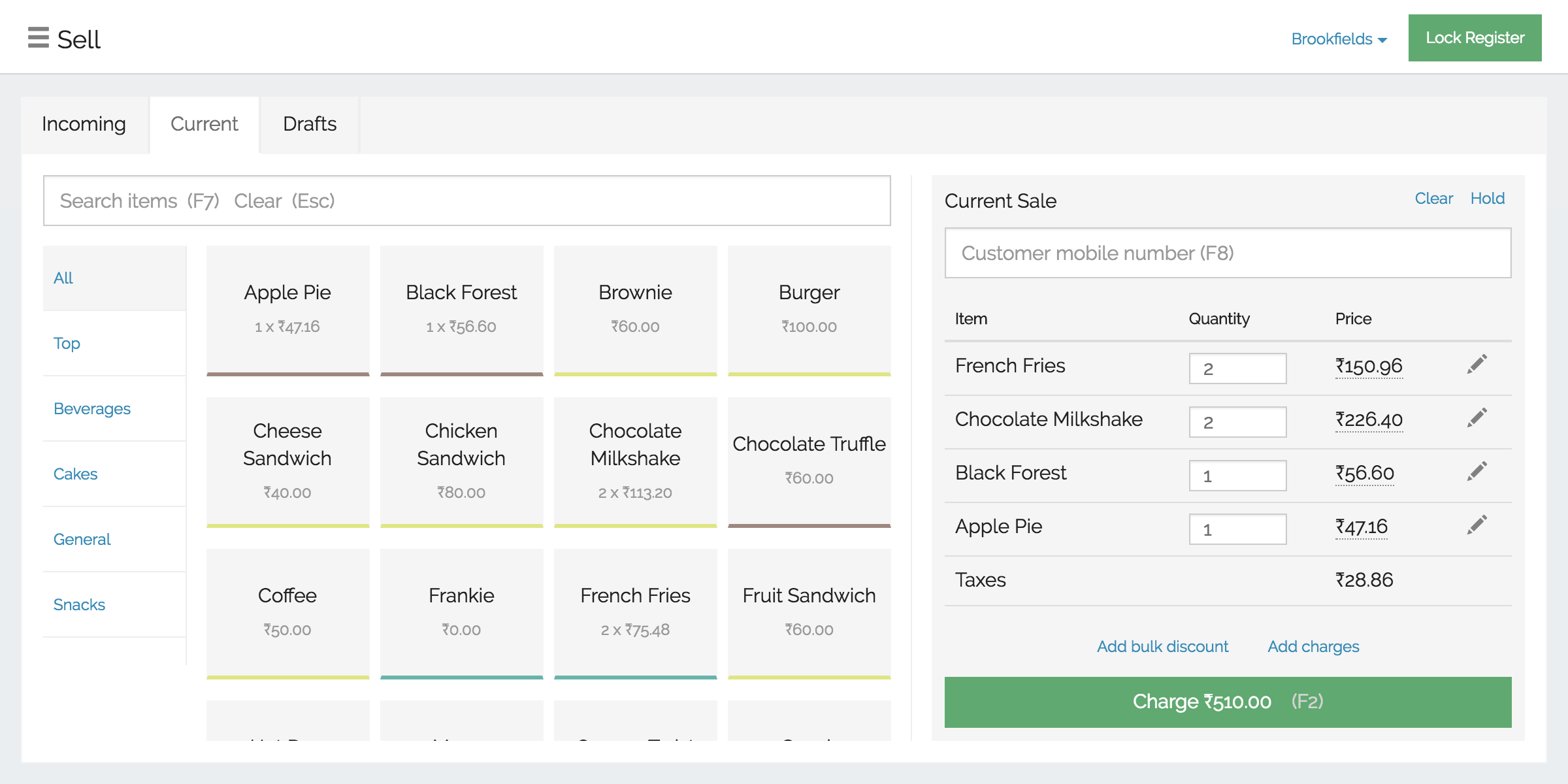Select the Beverages category

(x=92, y=409)
